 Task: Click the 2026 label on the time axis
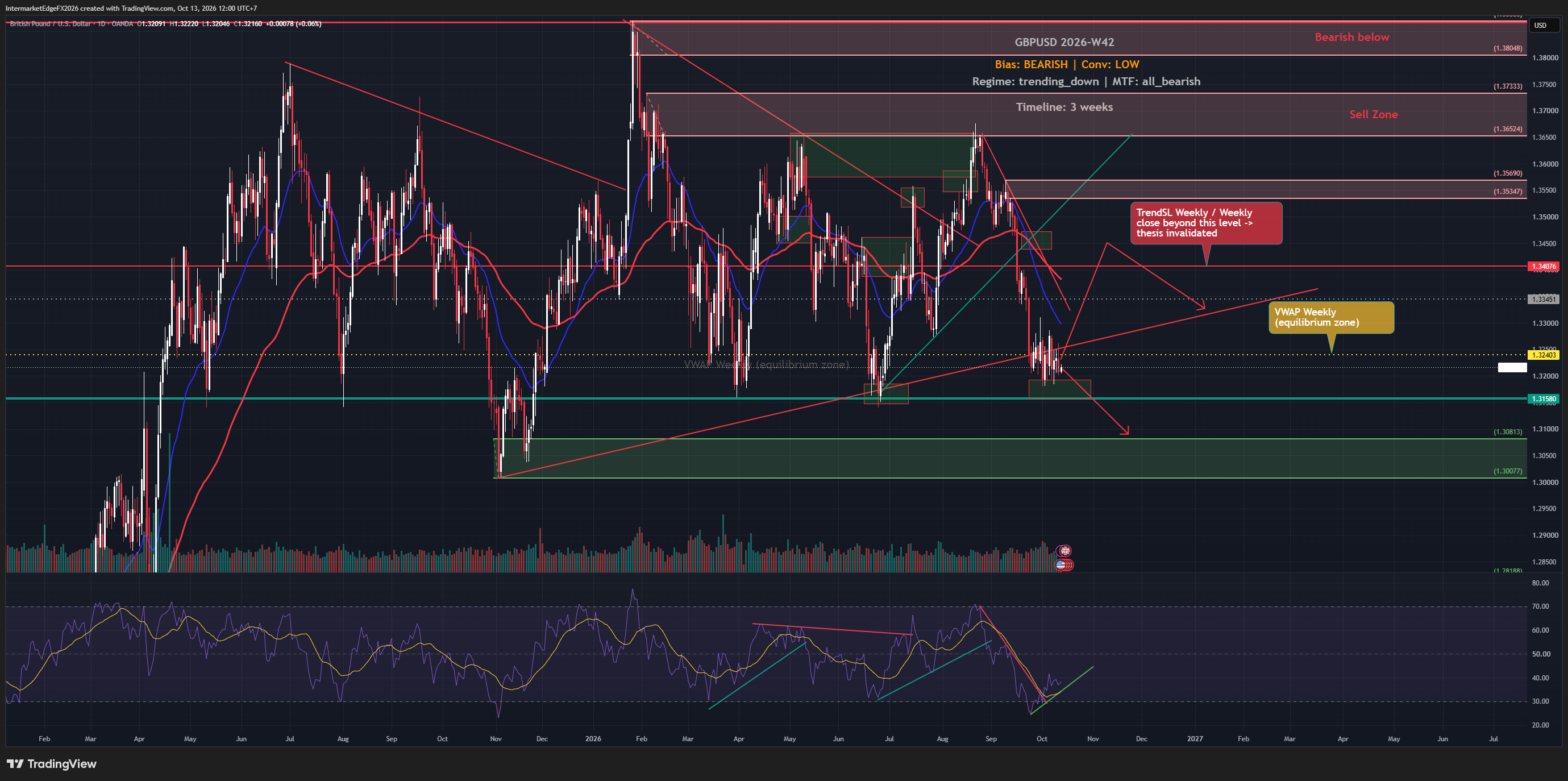[x=592, y=739]
